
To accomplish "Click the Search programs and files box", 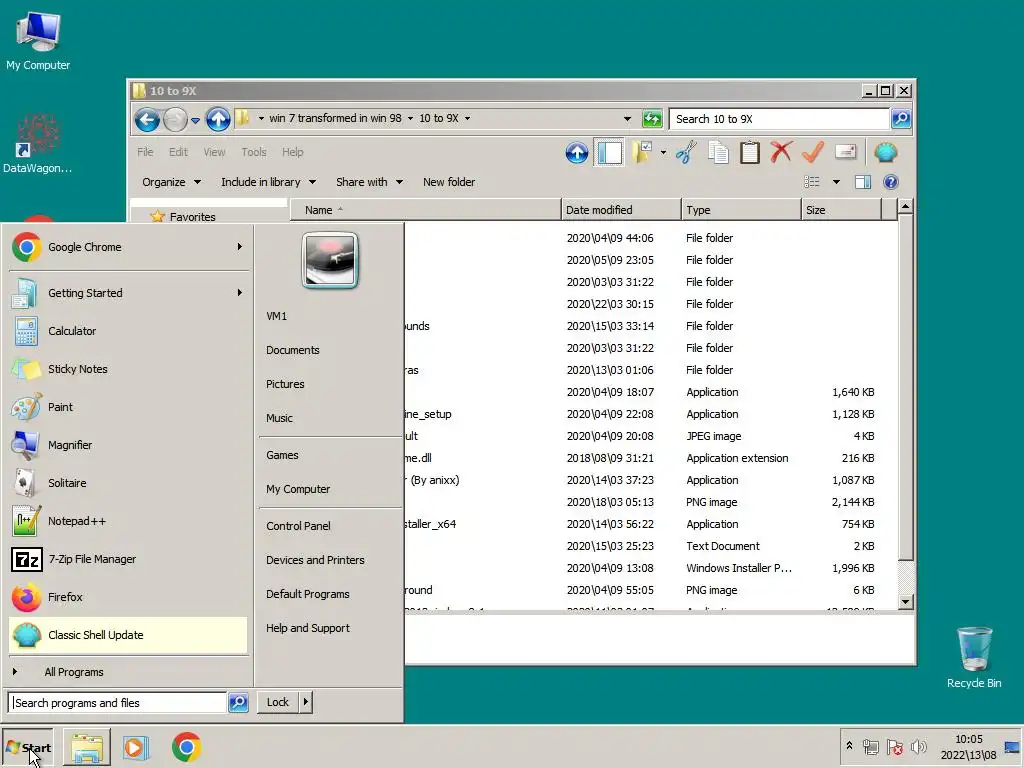I will (x=118, y=703).
